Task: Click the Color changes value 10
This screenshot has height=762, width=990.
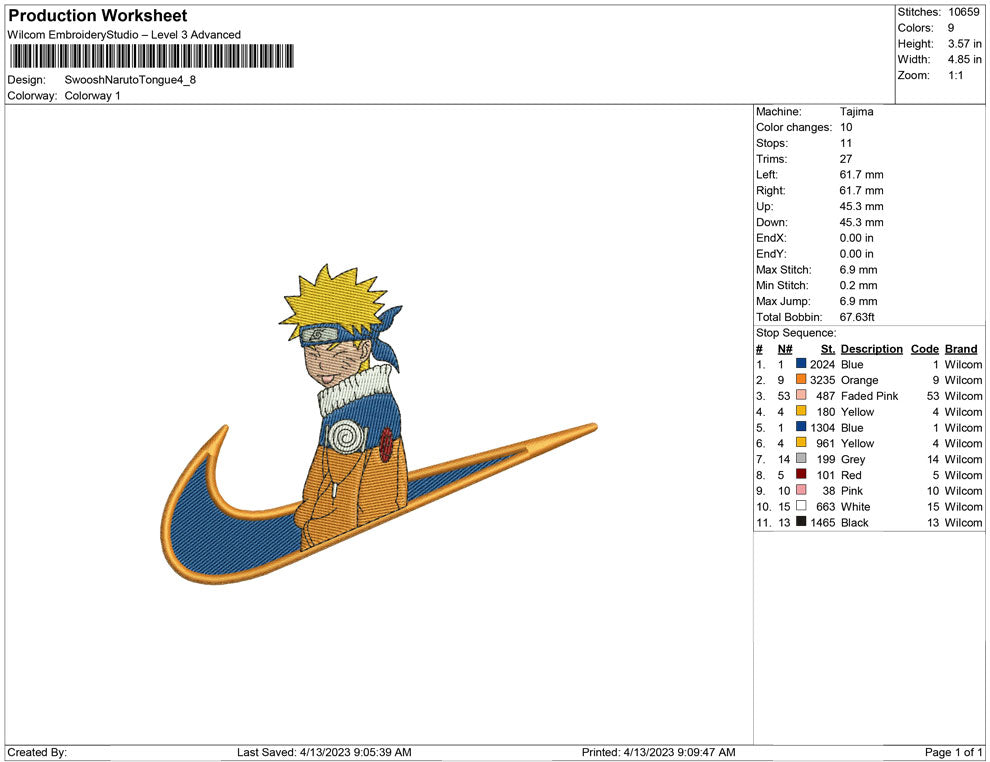Action: [846, 127]
